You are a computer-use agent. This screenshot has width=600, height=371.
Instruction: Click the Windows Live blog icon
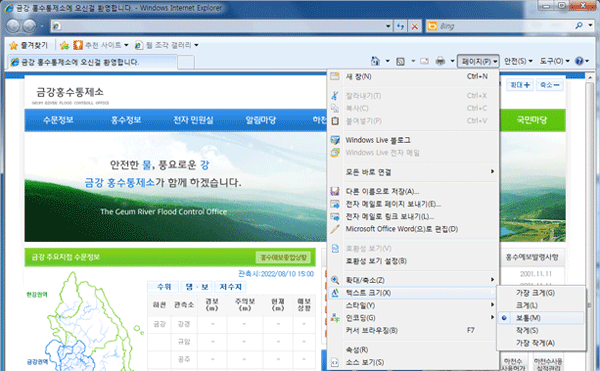click(335, 140)
